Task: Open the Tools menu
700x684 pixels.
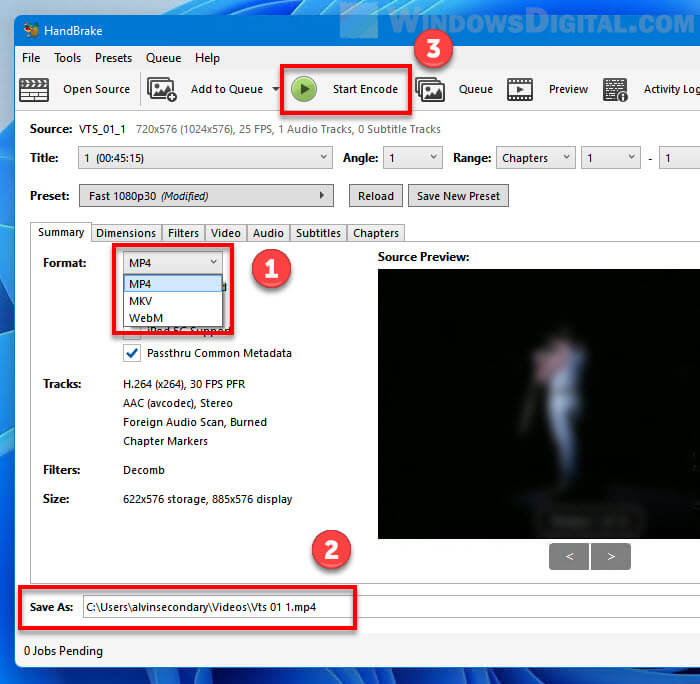Action: 67,58
